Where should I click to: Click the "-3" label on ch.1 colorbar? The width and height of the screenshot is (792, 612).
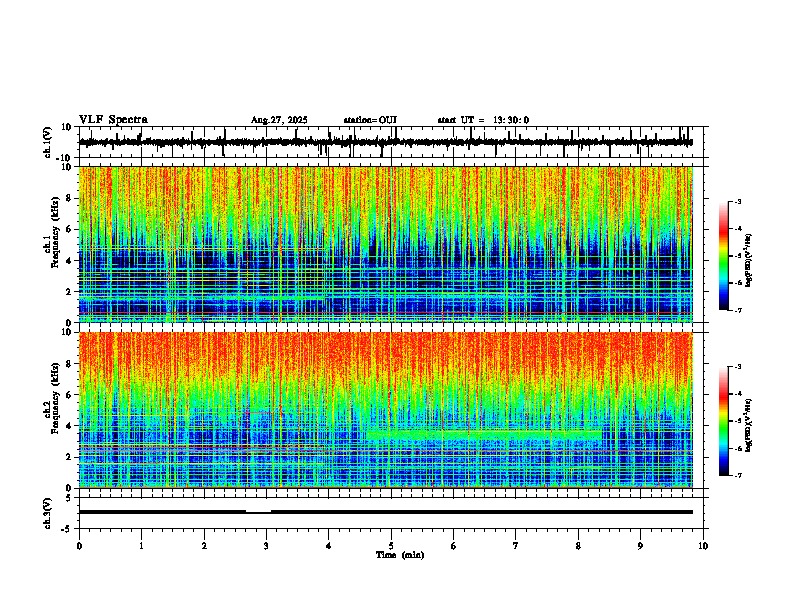(x=737, y=201)
